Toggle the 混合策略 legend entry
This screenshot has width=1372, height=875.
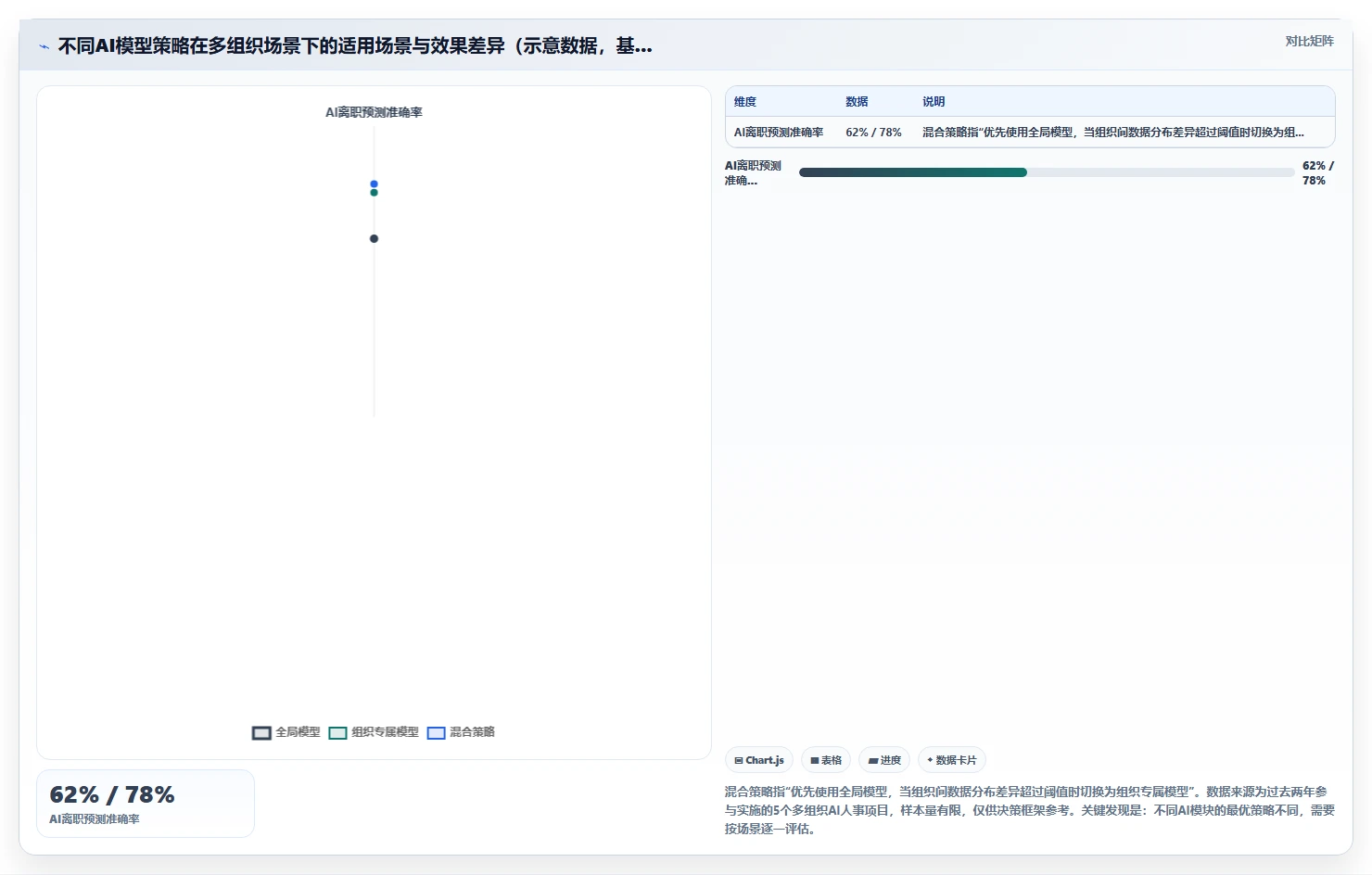[461, 732]
